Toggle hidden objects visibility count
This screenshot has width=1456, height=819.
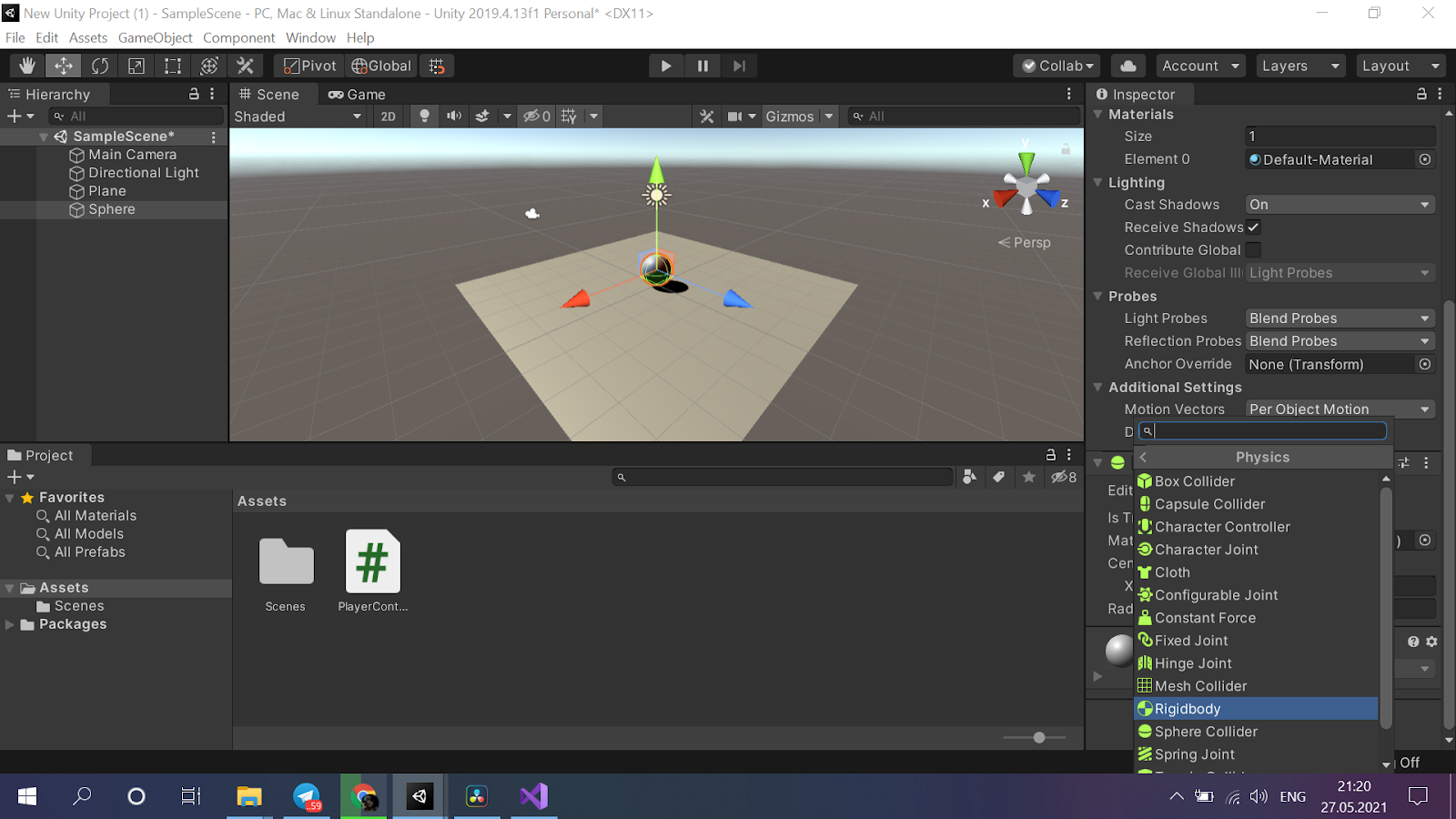(536, 116)
